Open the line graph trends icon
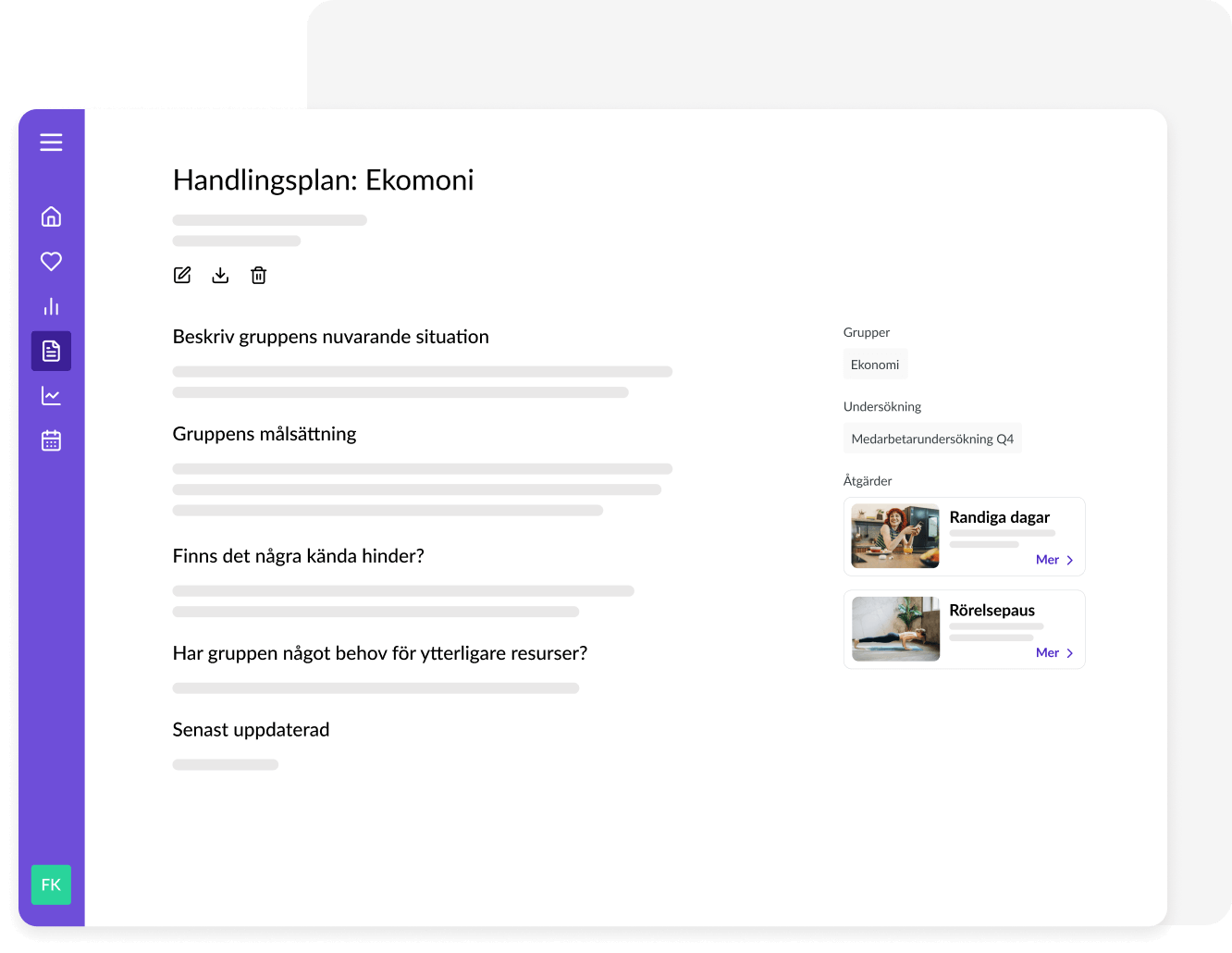This screenshot has width=1232, height=953. [x=51, y=396]
